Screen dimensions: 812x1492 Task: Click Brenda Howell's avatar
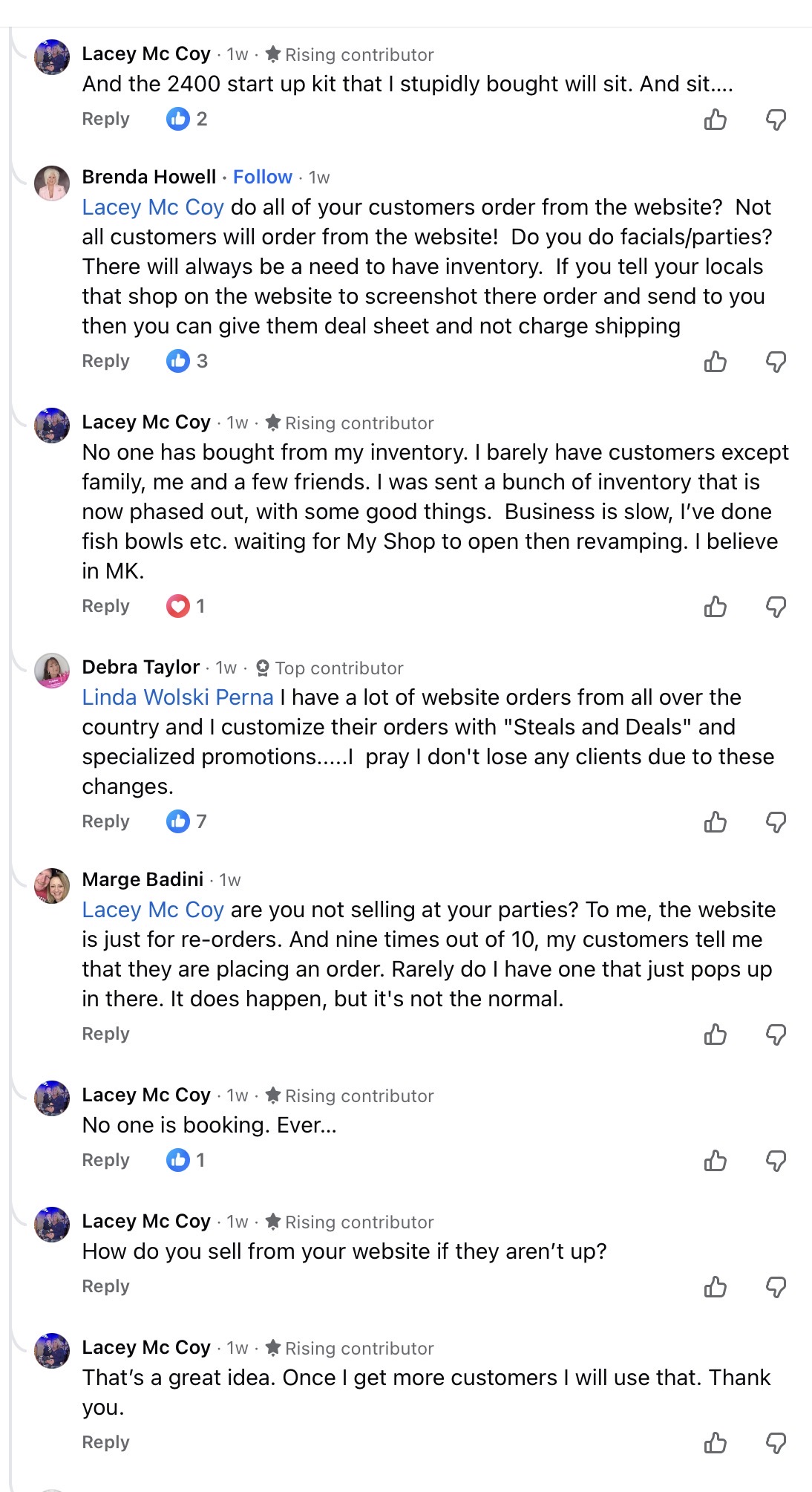coord(52,183)
